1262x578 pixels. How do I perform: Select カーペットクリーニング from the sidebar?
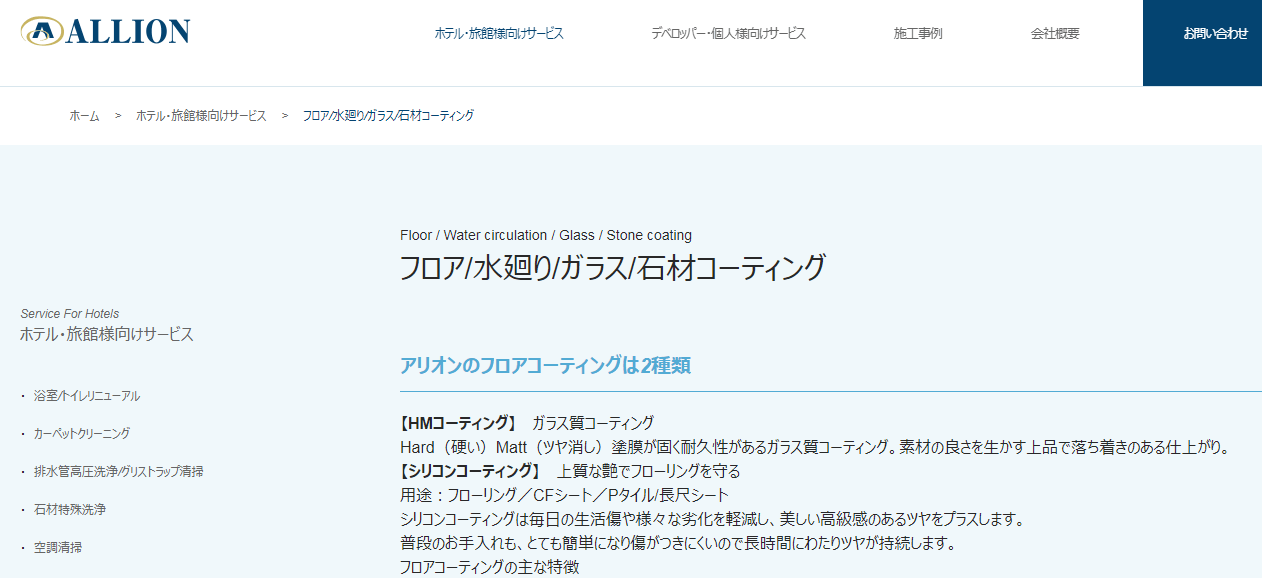[x=81, y=434]
